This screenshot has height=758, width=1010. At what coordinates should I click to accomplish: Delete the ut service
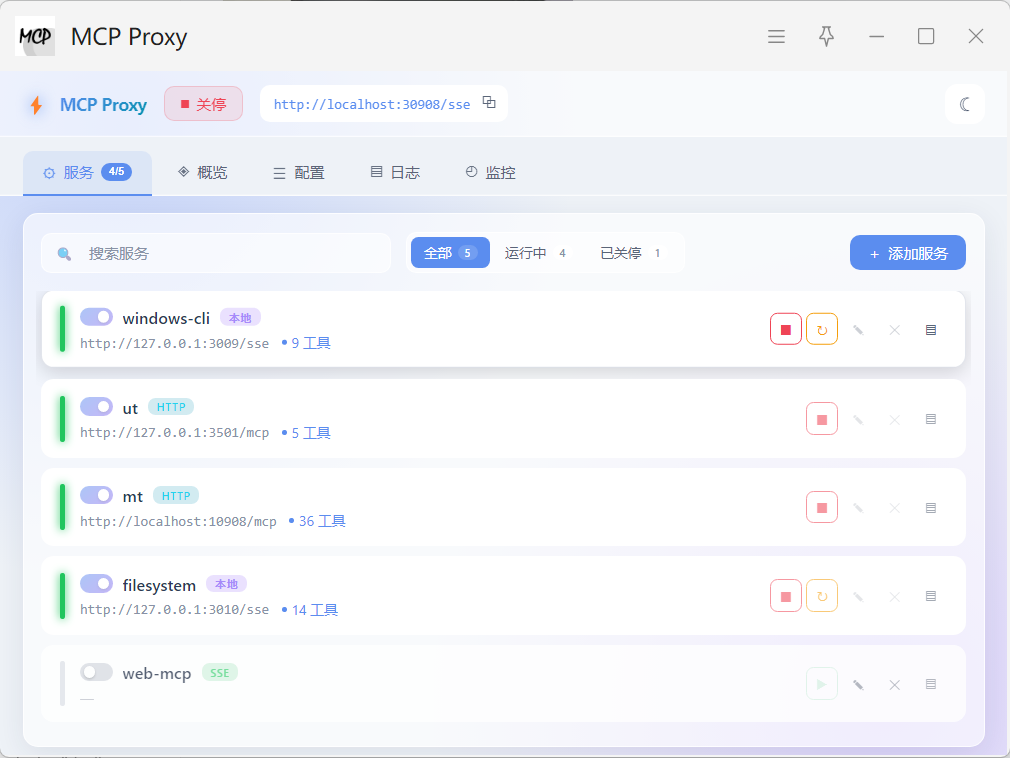894,419
